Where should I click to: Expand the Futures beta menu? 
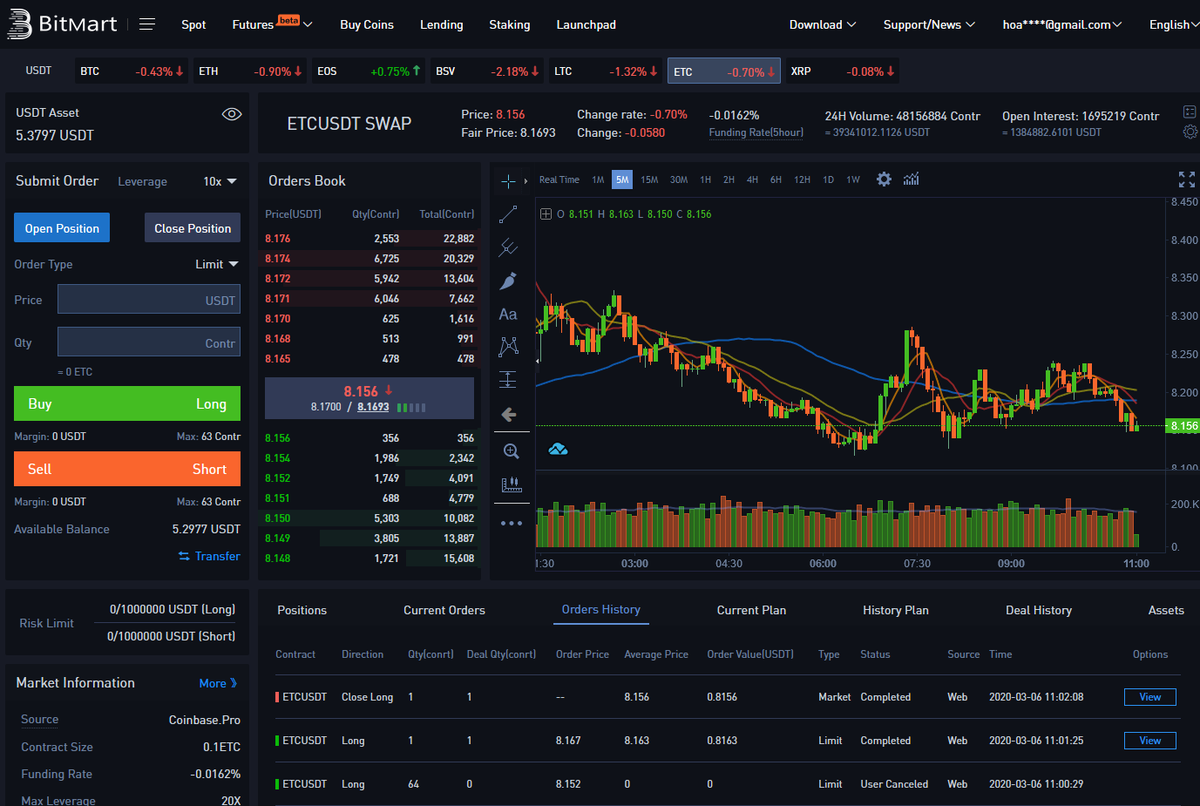coord(272,24)
